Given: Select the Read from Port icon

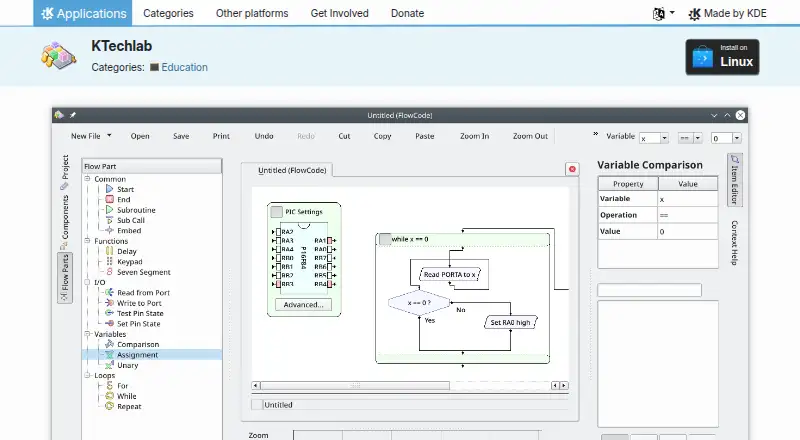Looking at the screenshot, I should [x=109, y=292].
